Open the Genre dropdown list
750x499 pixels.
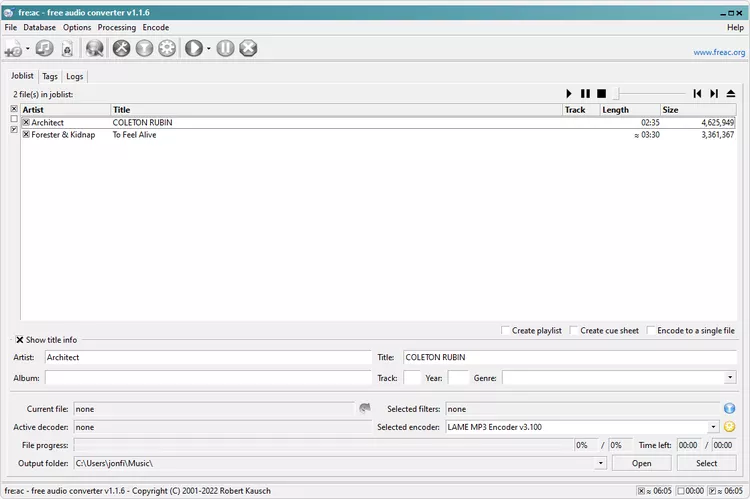[x=730, y=378]
